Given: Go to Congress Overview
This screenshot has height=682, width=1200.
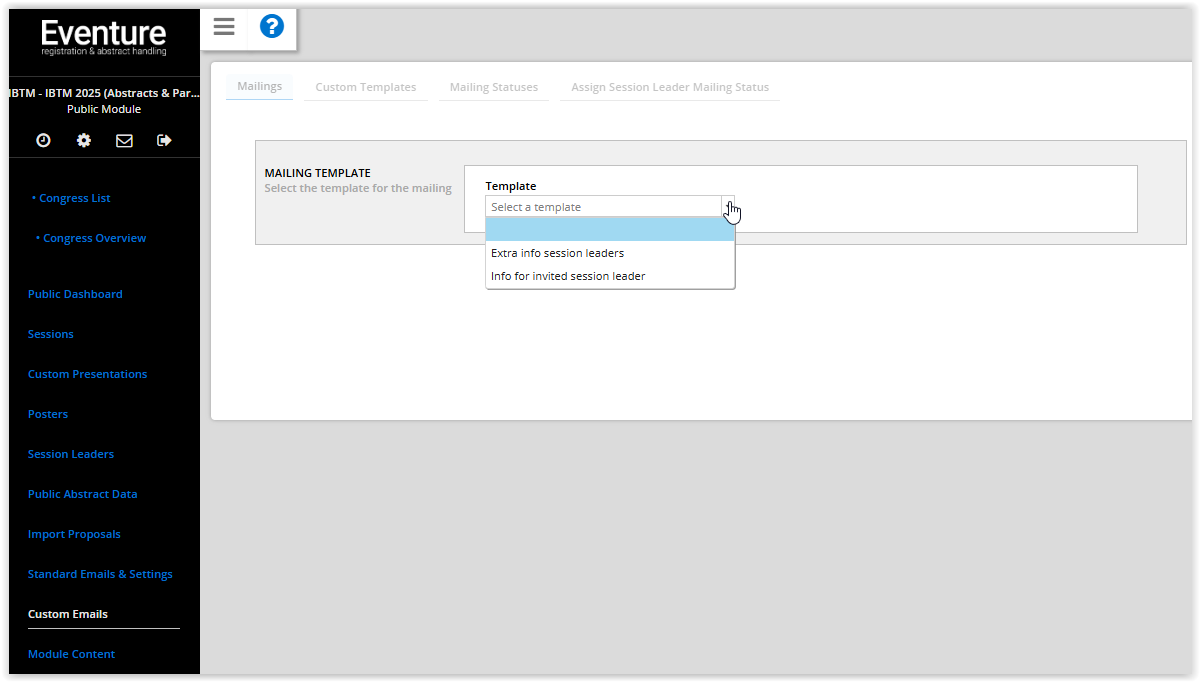Looking at the screenshot, I should click(x=94, y=238).
